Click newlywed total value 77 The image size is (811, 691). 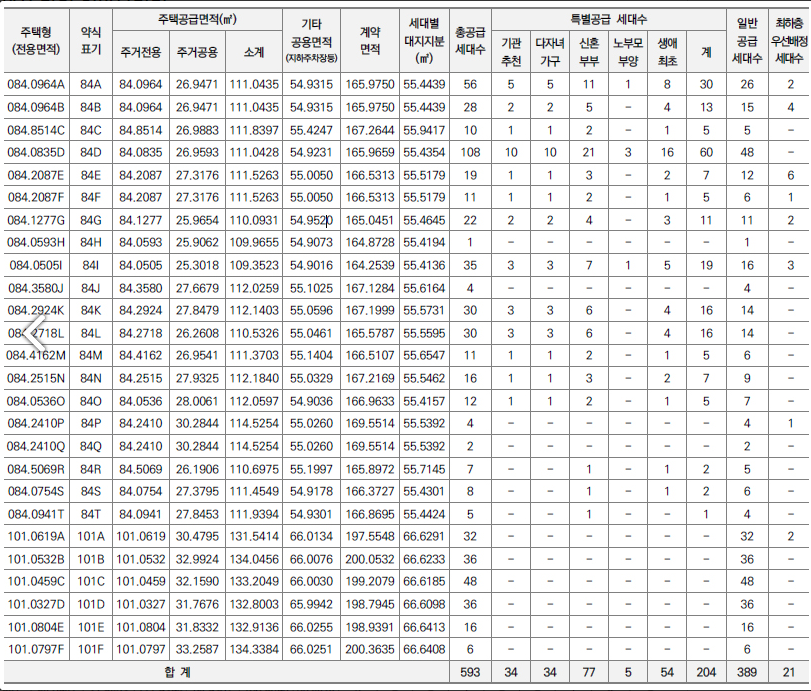tap(589, 672)
